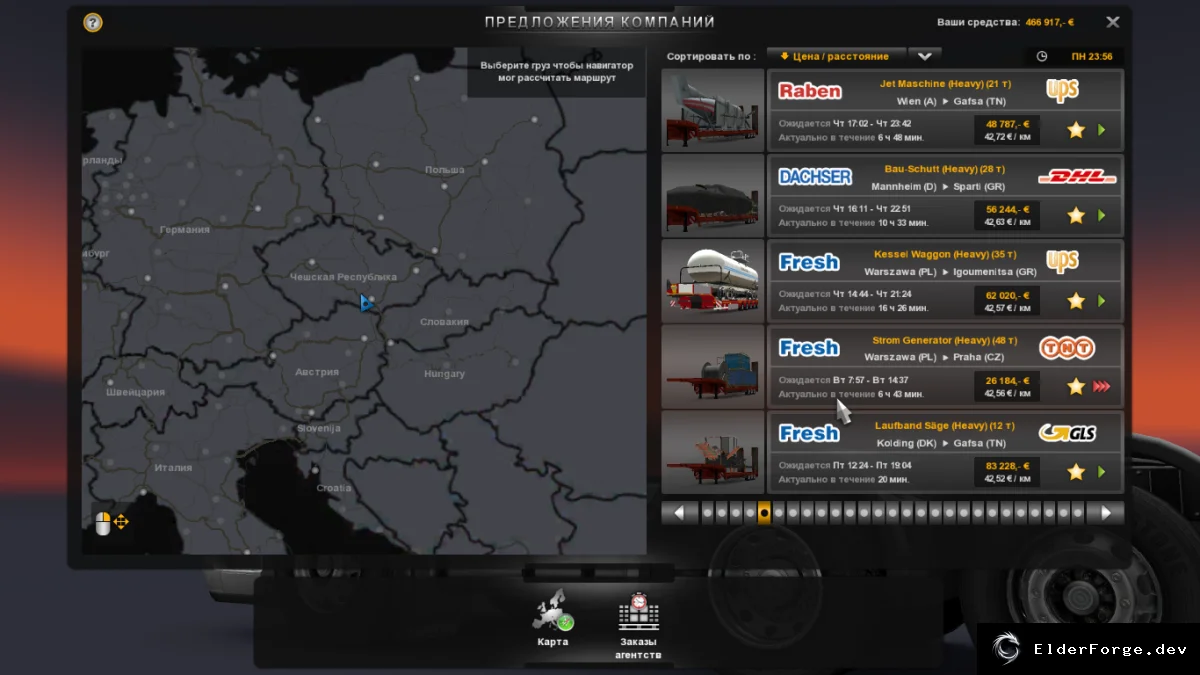This screenshot has width=1200, height=675.
Task: Click the funds amount 466 917 €
Action: [1051, 22]
